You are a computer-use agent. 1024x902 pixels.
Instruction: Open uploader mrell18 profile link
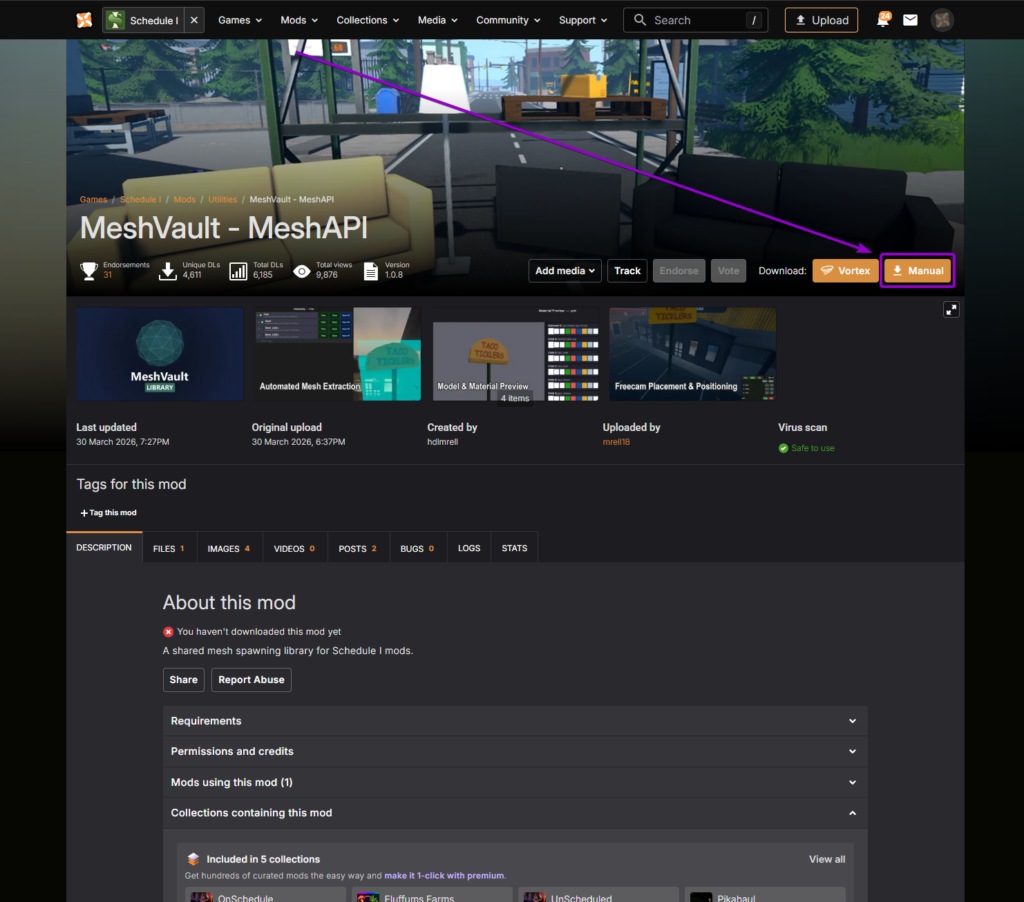point(616,442)
